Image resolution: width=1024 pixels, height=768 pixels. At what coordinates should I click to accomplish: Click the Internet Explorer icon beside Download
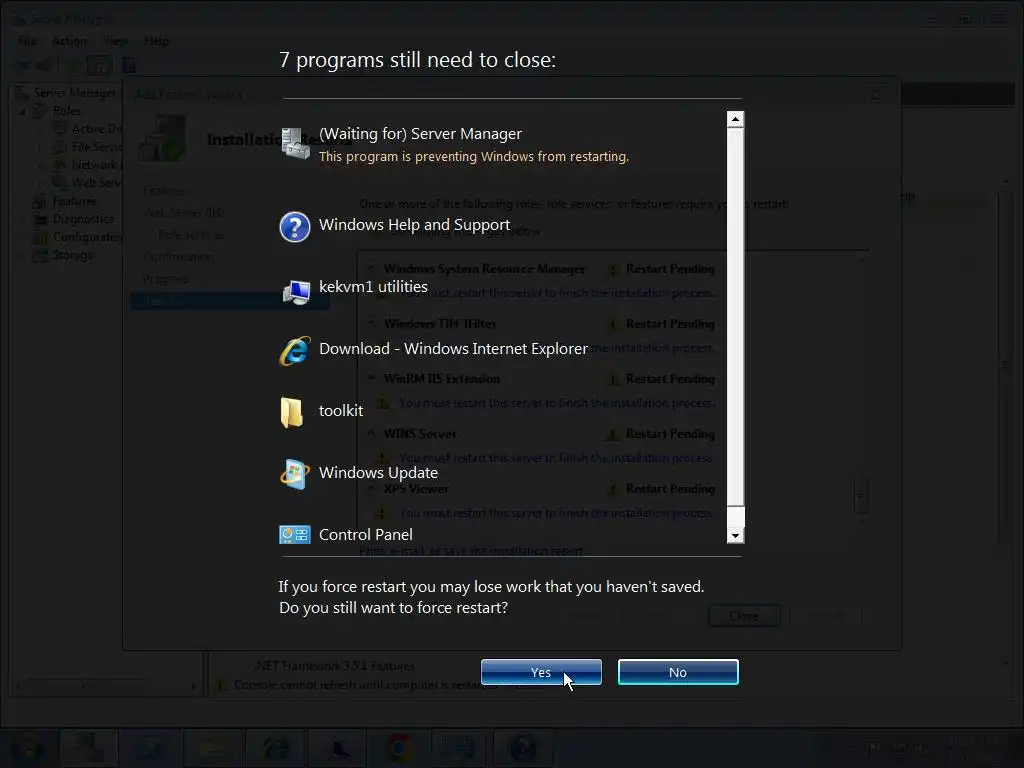(x=295, y=351)
